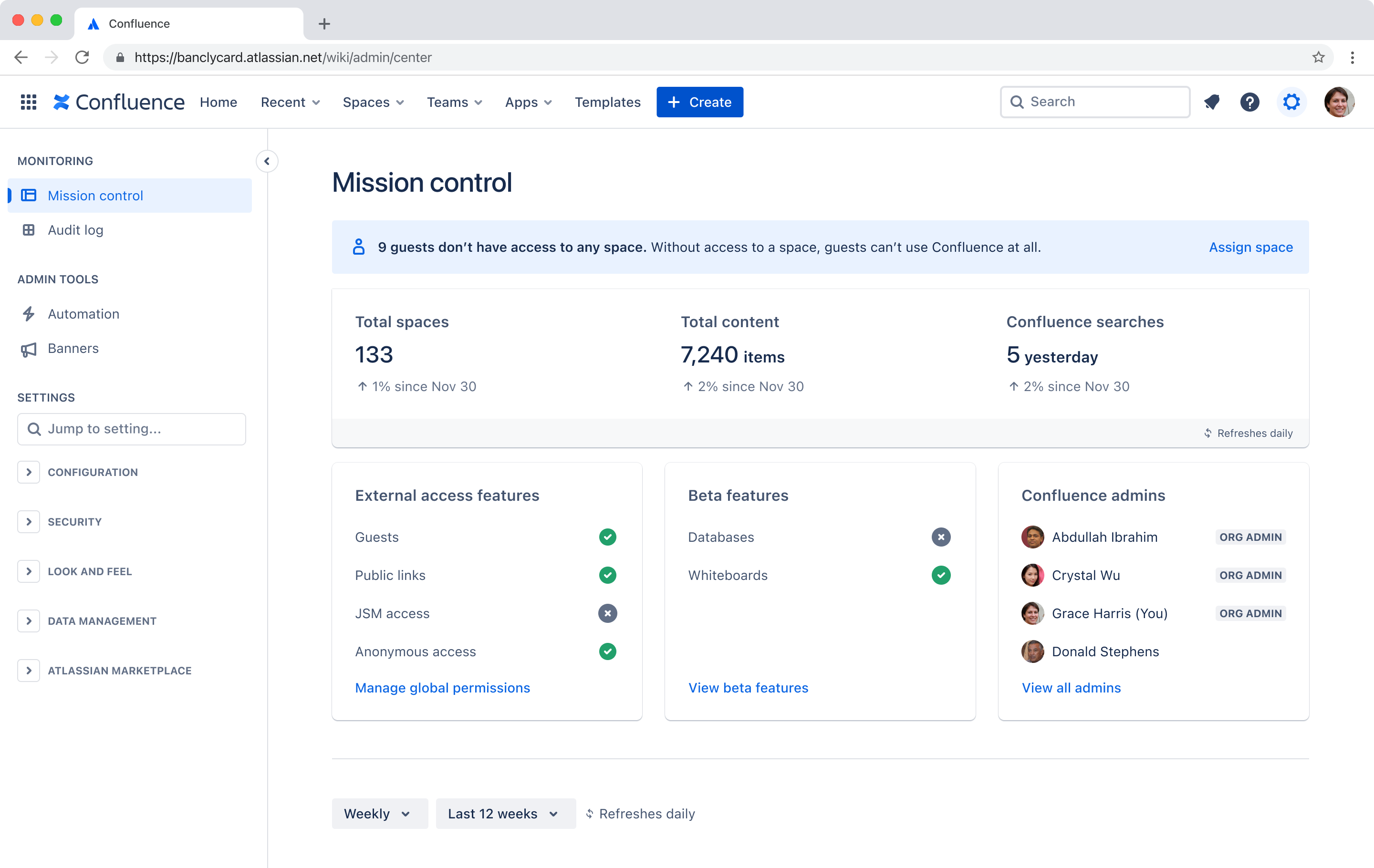Click the top Search field
Viewport: 1374px width, 868px height.
(x=1095, y=102)
